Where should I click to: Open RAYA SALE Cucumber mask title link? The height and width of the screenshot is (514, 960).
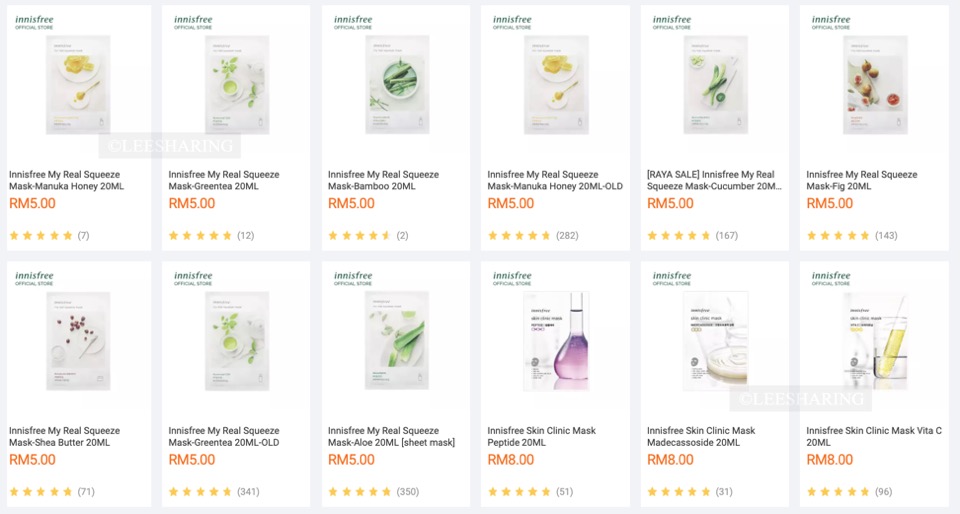[x=715, y=180]
